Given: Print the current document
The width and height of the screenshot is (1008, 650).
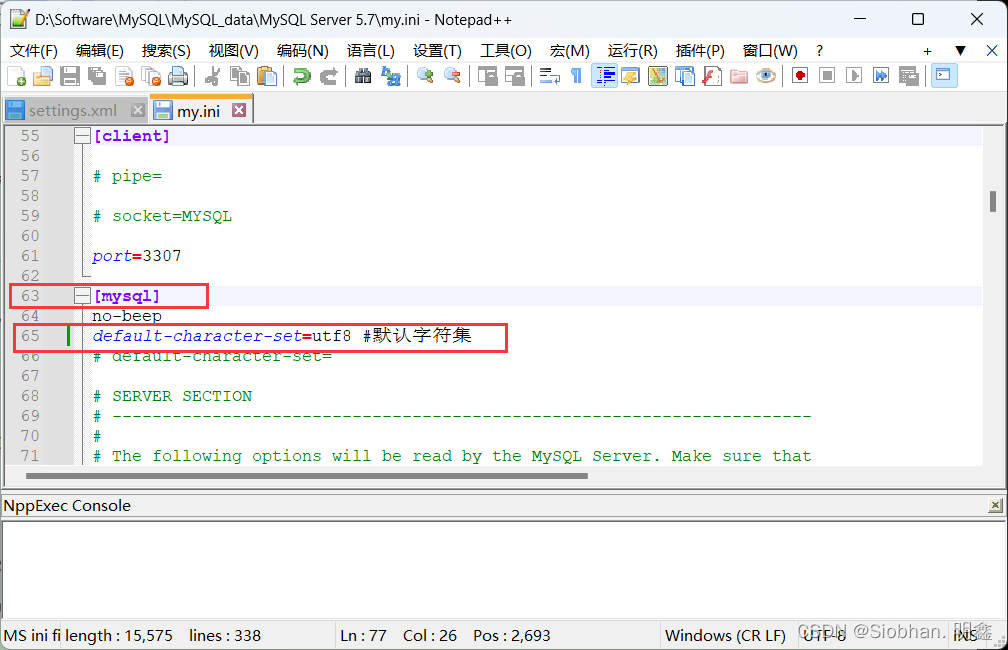Looking at the screenshot, I should coord(178,75).
